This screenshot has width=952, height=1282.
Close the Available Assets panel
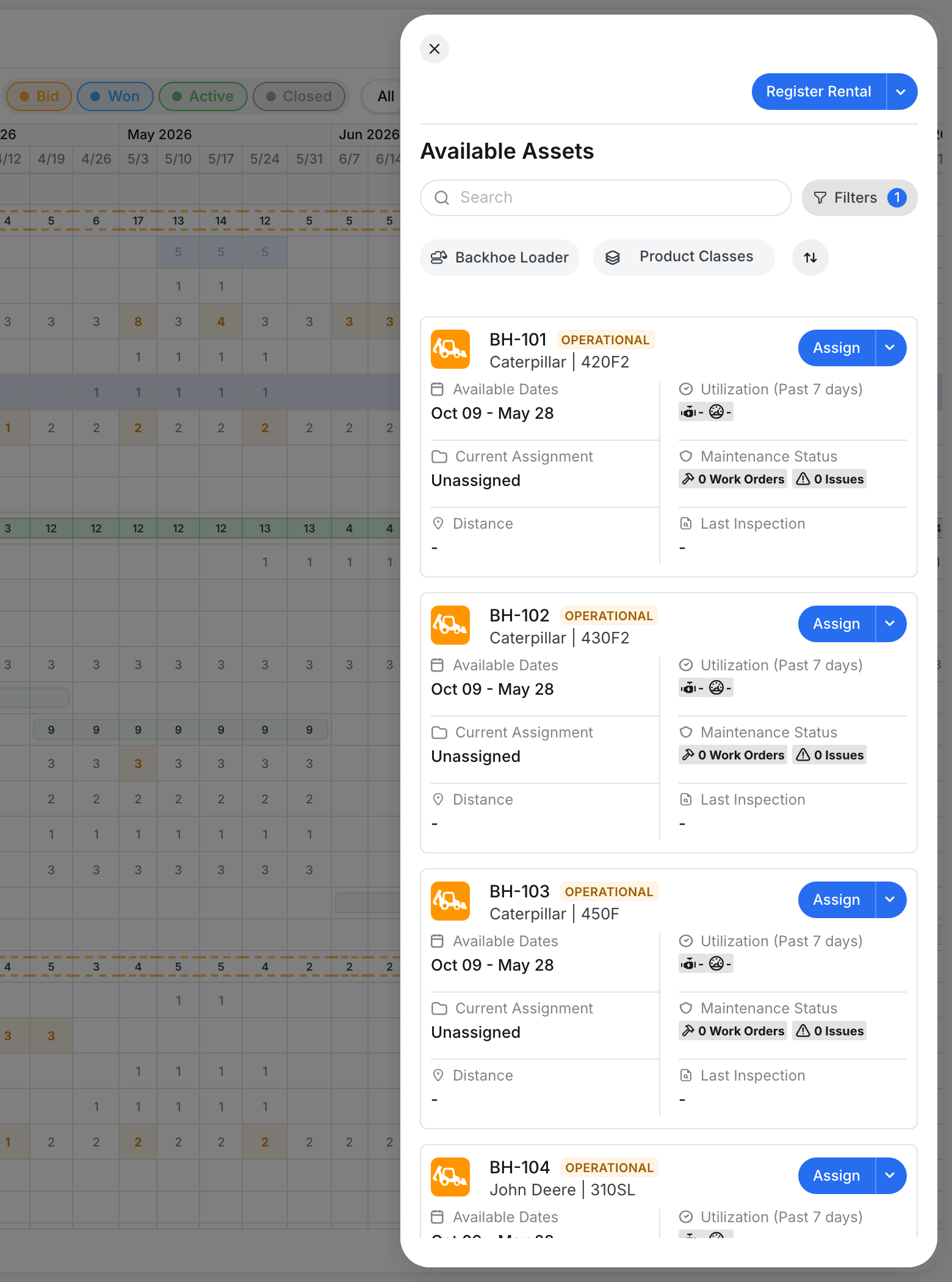click(435, 49)
